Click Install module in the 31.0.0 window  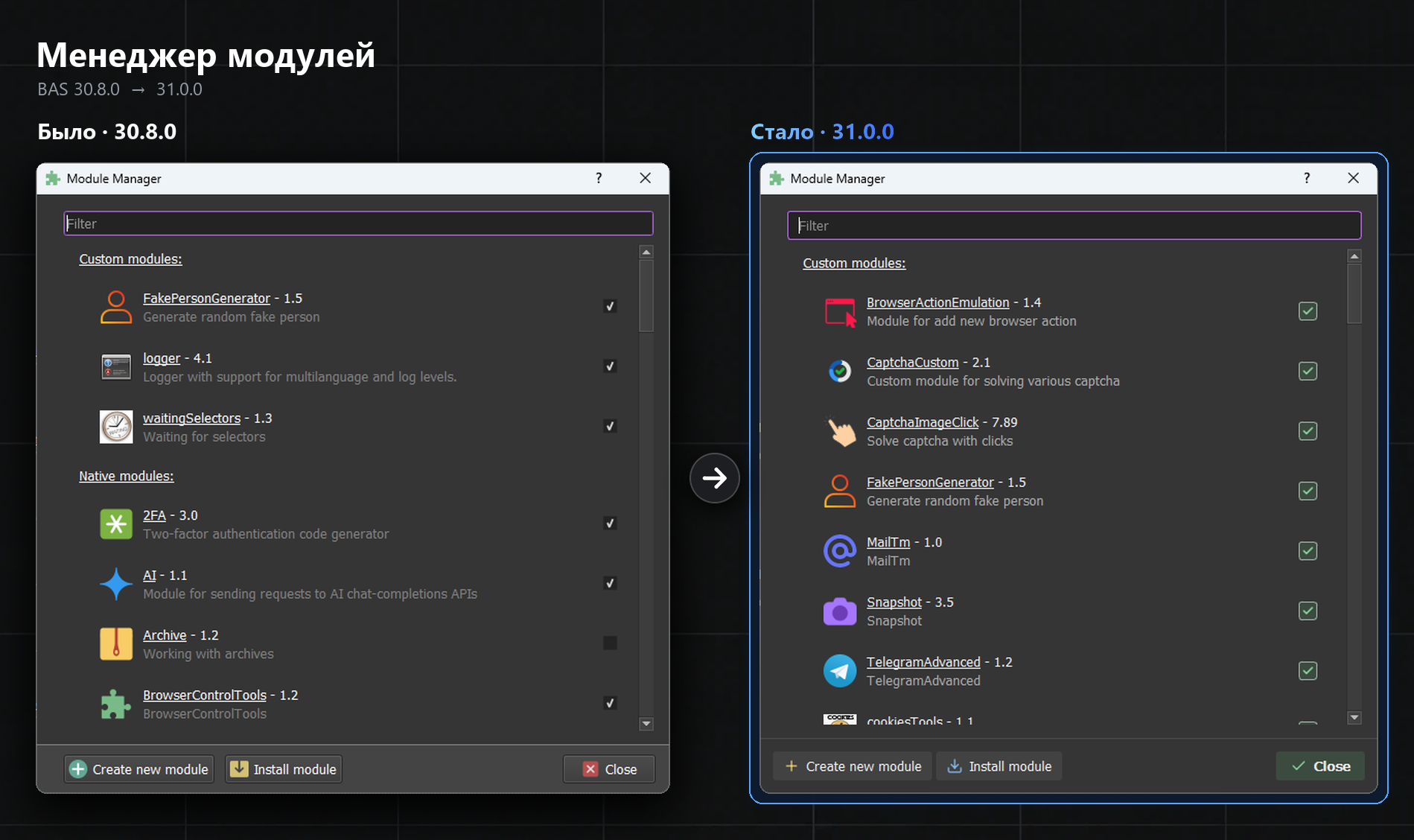pos(999,766)
